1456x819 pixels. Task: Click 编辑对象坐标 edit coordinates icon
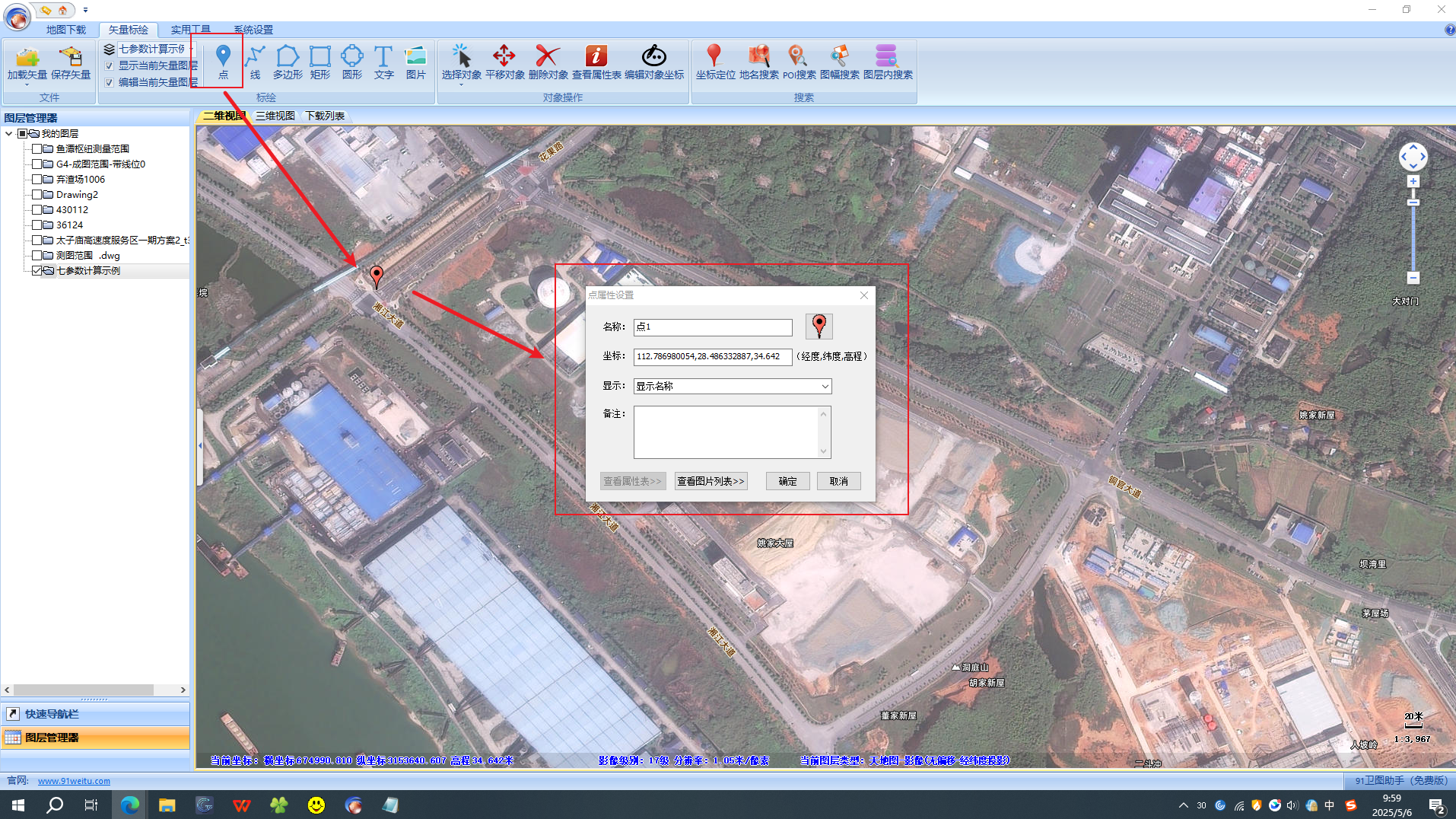(x=654, y=62)
